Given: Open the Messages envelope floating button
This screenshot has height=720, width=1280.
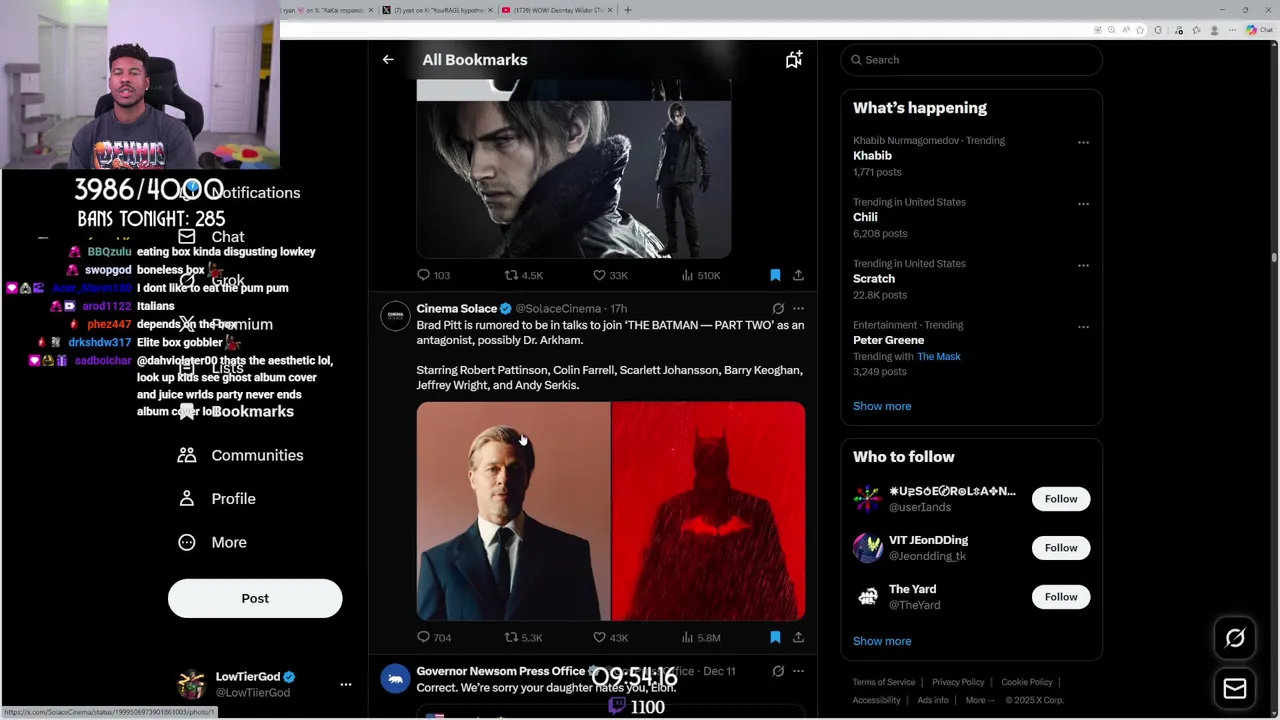Looking at the screenshot, I should coord(1235,689).
